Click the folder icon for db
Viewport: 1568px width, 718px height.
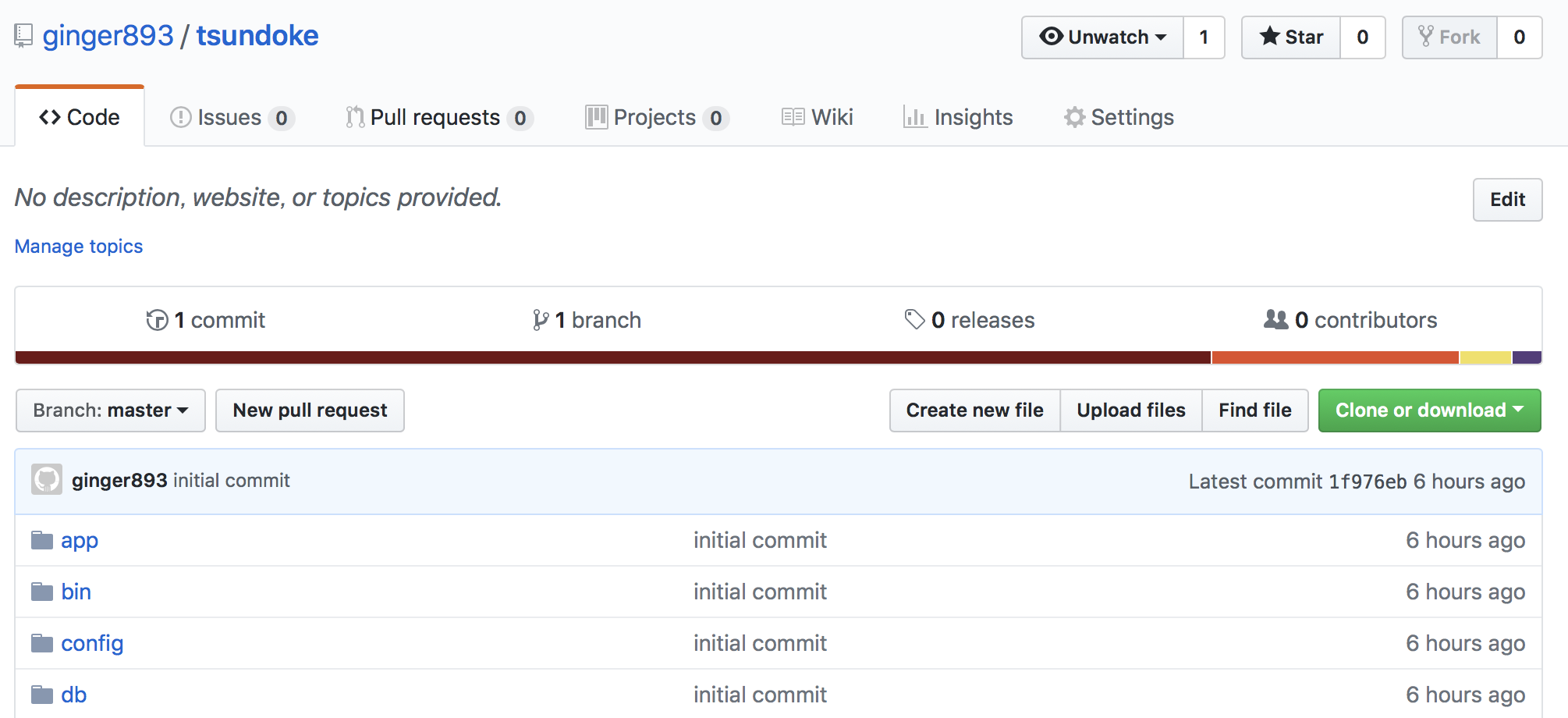tap(42, 695)
